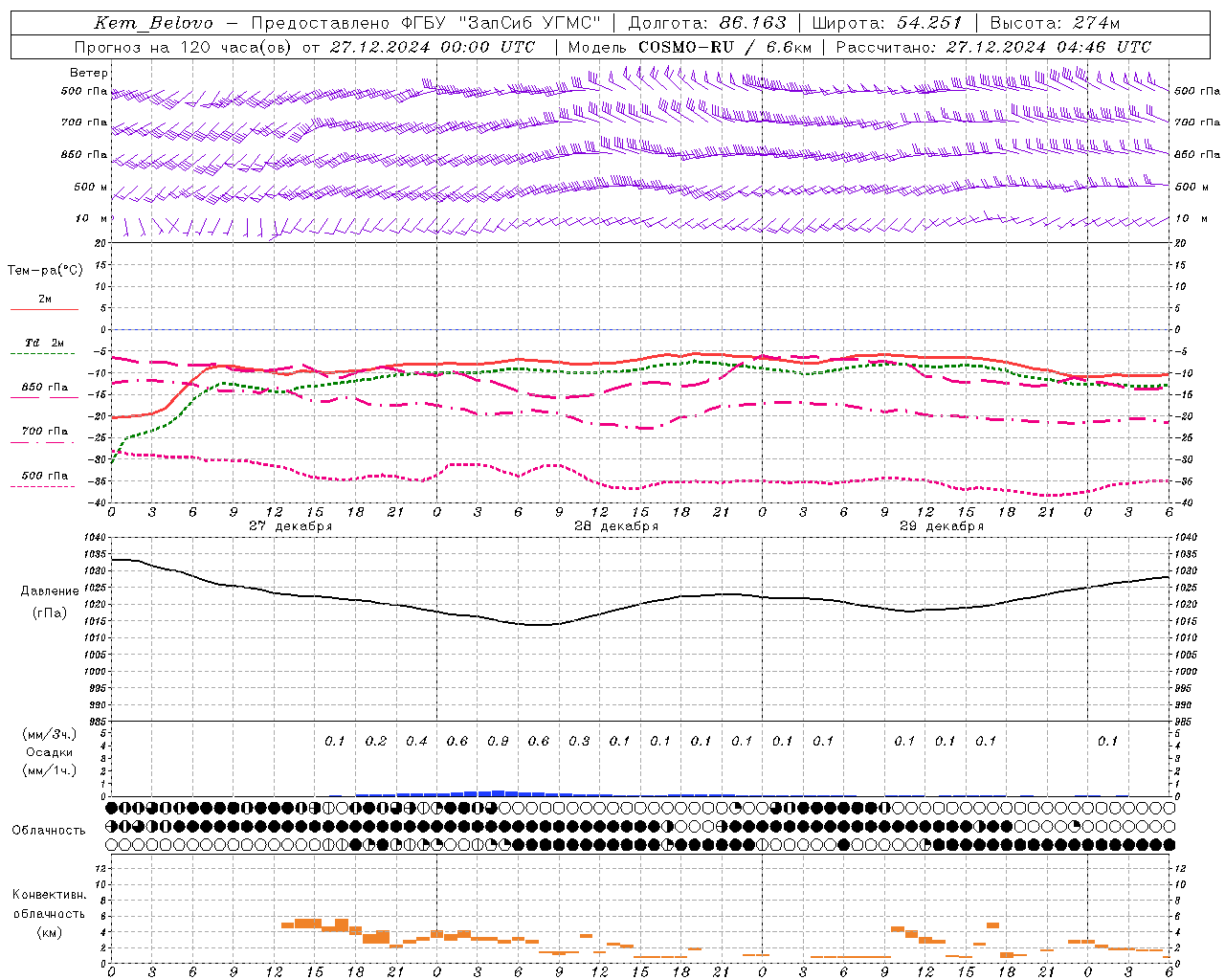Click 'Рассчитано: 27.12.2024 04:46 UTC' timestamp
The image size is (1225, 980).
[x=993, y=47]
